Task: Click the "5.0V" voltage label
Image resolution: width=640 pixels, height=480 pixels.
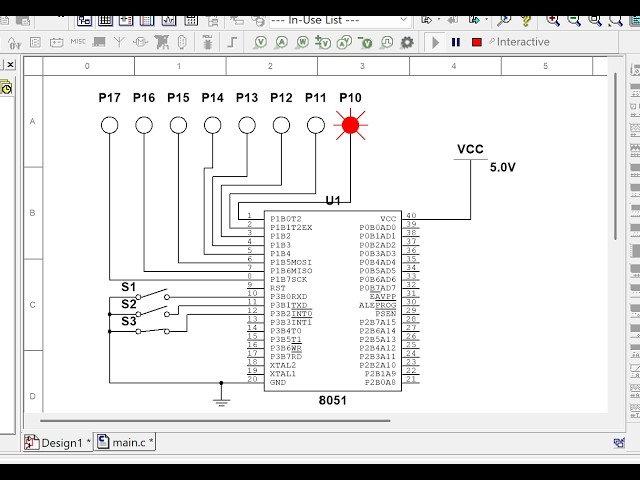Action: pyautogui.click(x=502, y=167)
